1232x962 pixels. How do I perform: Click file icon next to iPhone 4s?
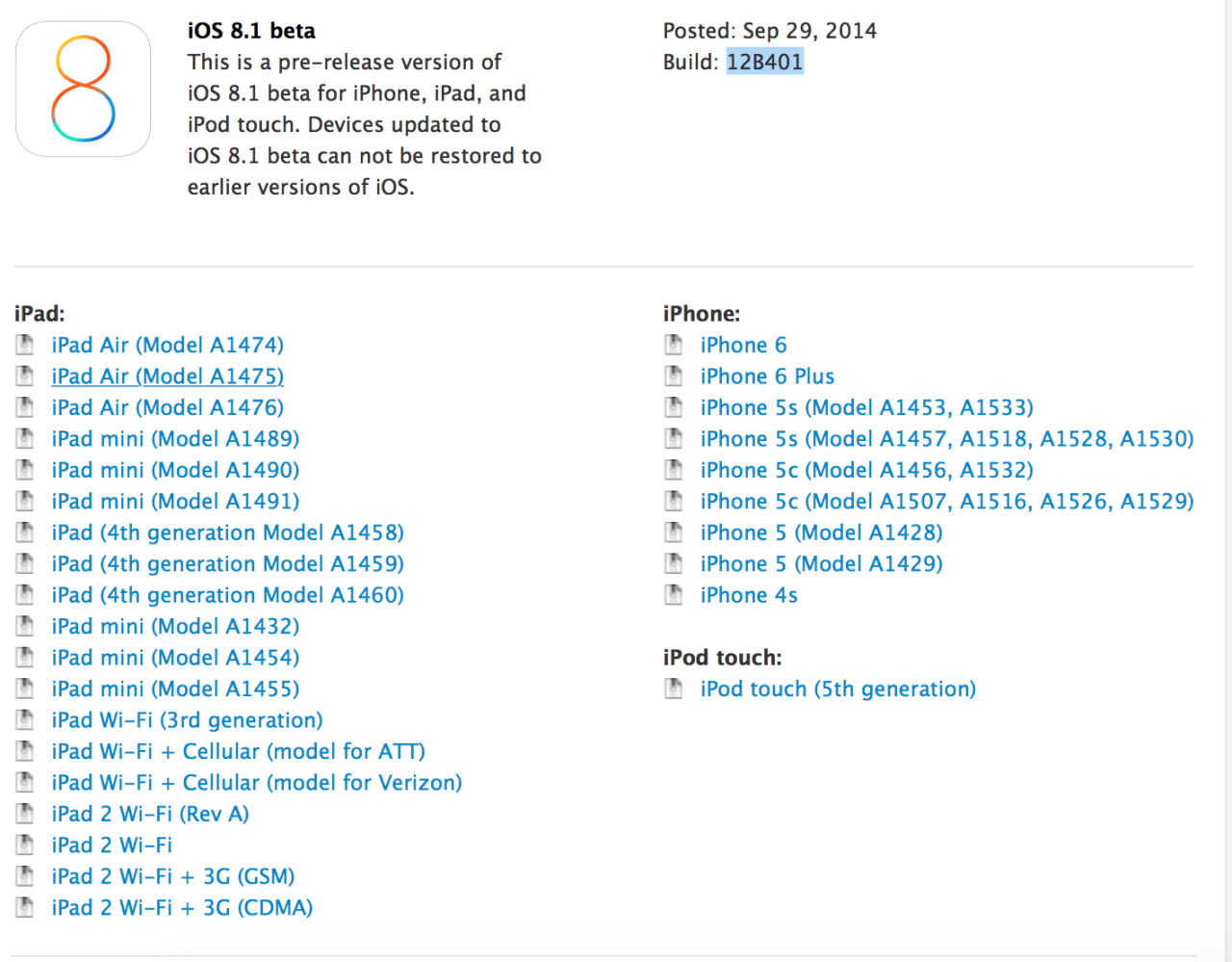click(674, 595)
